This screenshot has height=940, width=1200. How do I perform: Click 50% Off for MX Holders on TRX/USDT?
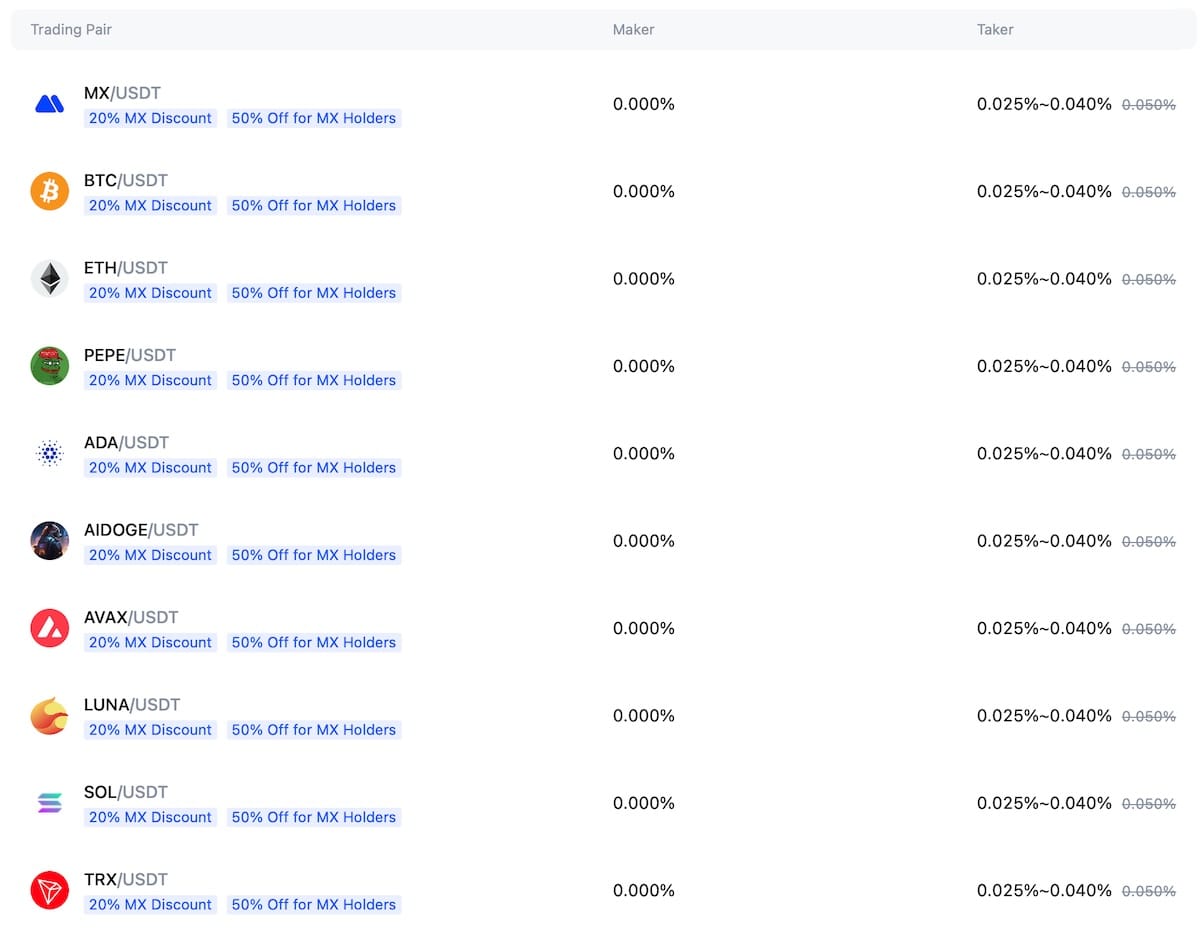[x=314, y=904]
